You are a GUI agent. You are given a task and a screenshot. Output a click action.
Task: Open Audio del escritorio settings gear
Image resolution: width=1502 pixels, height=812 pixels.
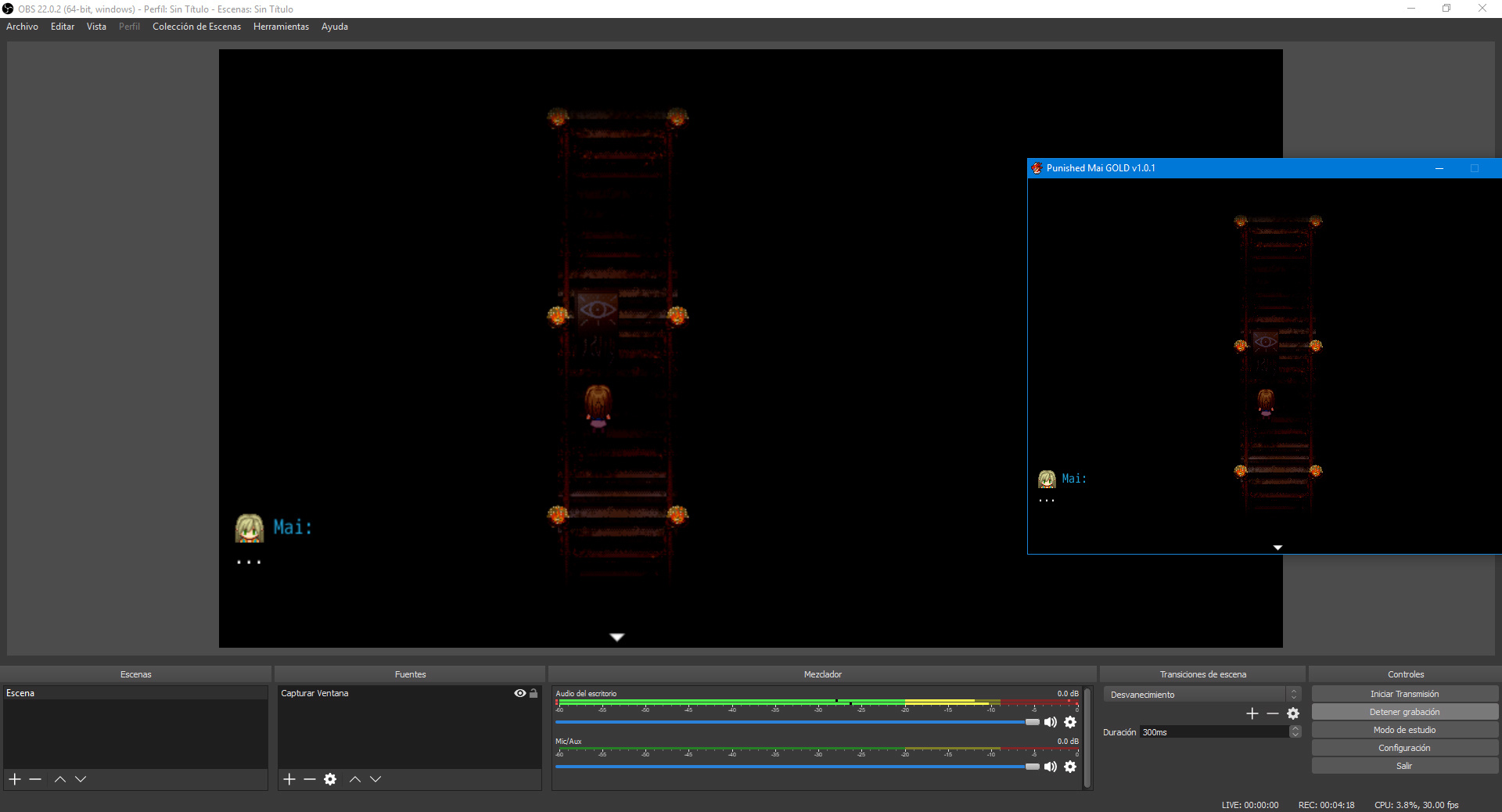point(1070,722)
